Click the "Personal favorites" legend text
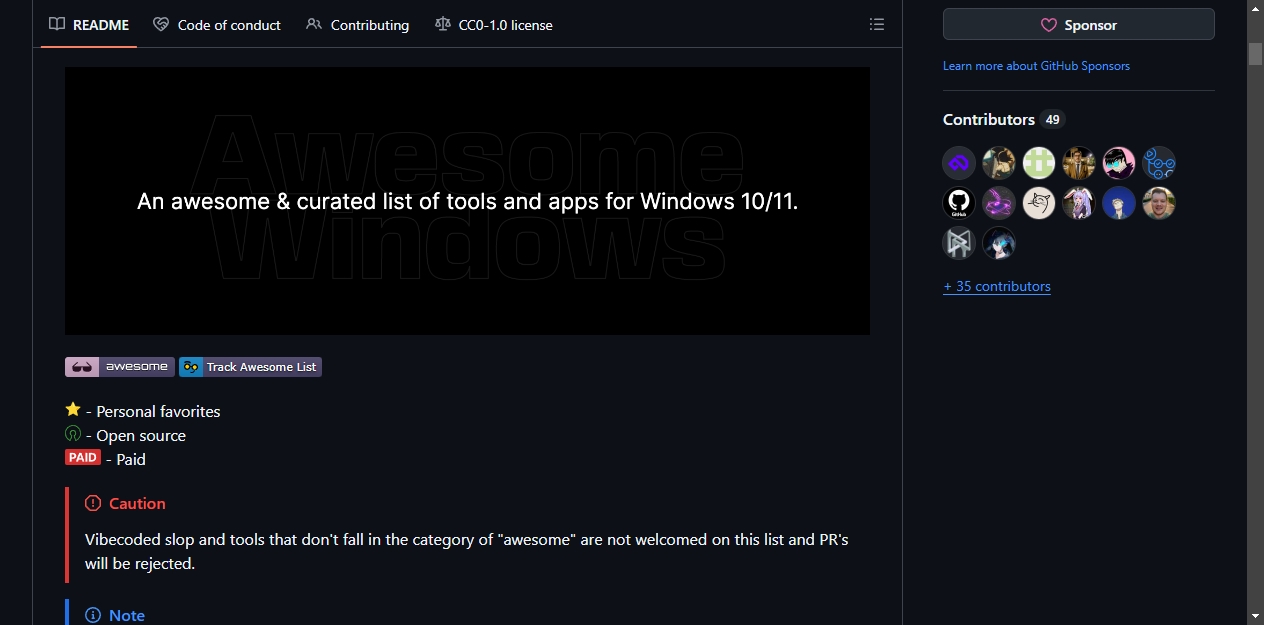 (x=158, y=411)
